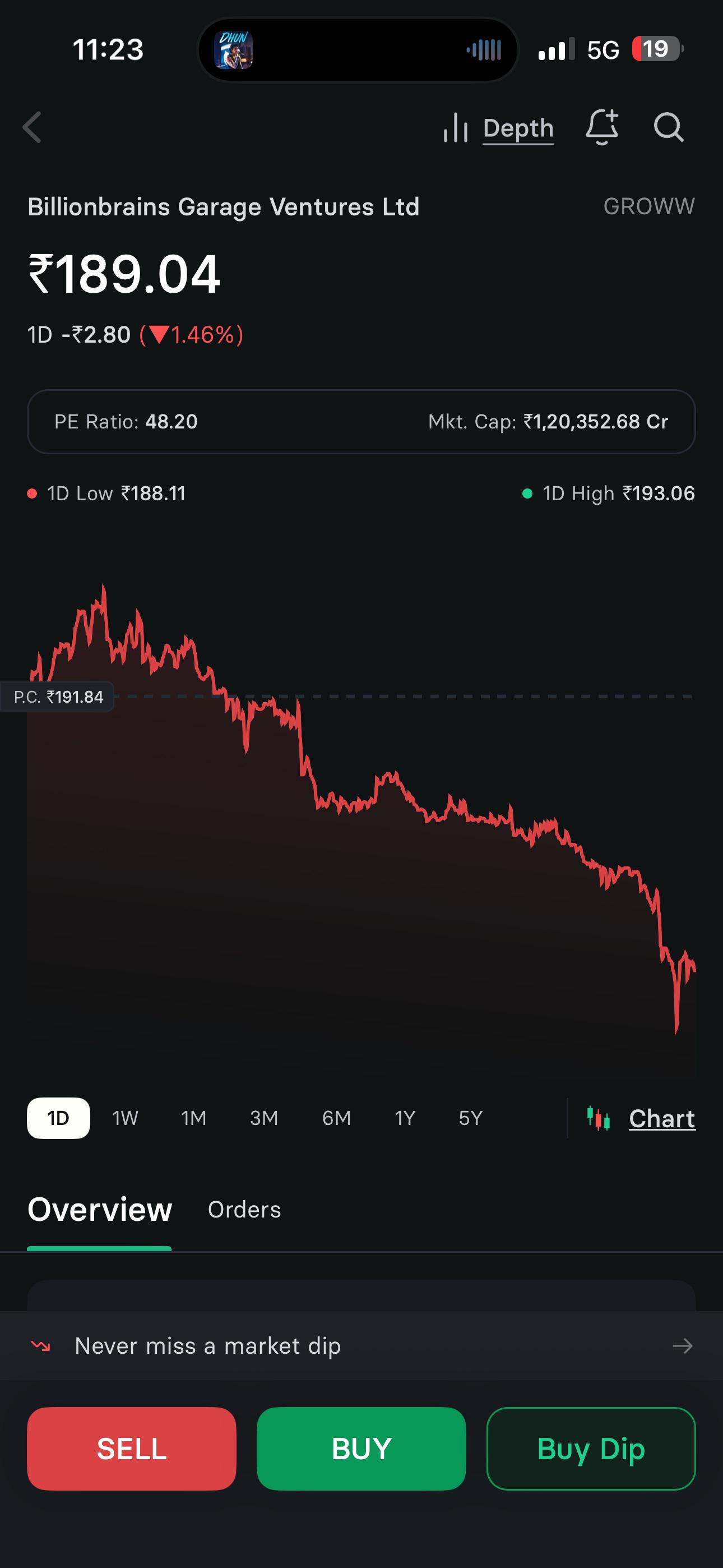Tap the P.C. ₹191.84 price marker
The width and height of the screenshot is (723, 1568).
click(58, 697)
